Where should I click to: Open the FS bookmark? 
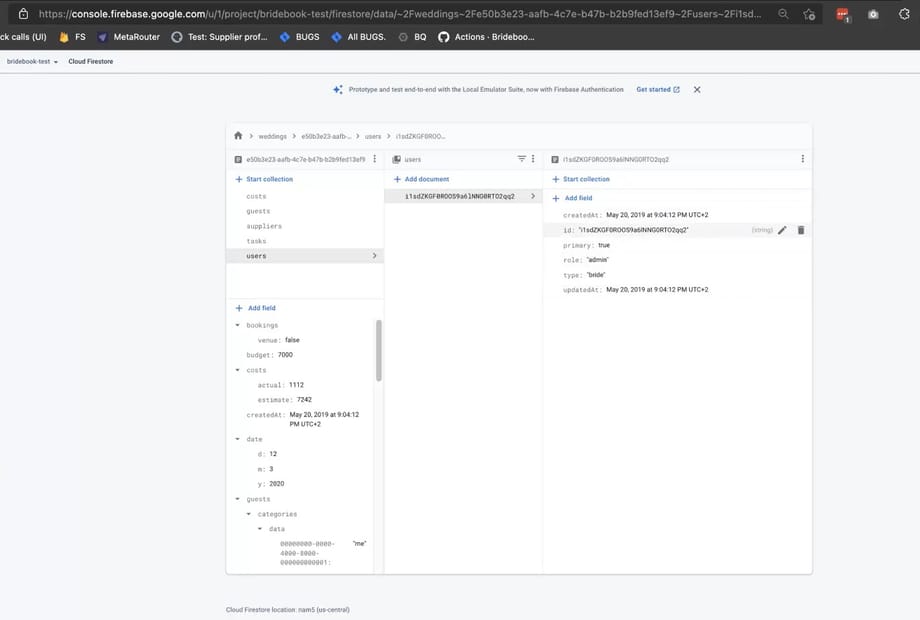tap(72, 37)
